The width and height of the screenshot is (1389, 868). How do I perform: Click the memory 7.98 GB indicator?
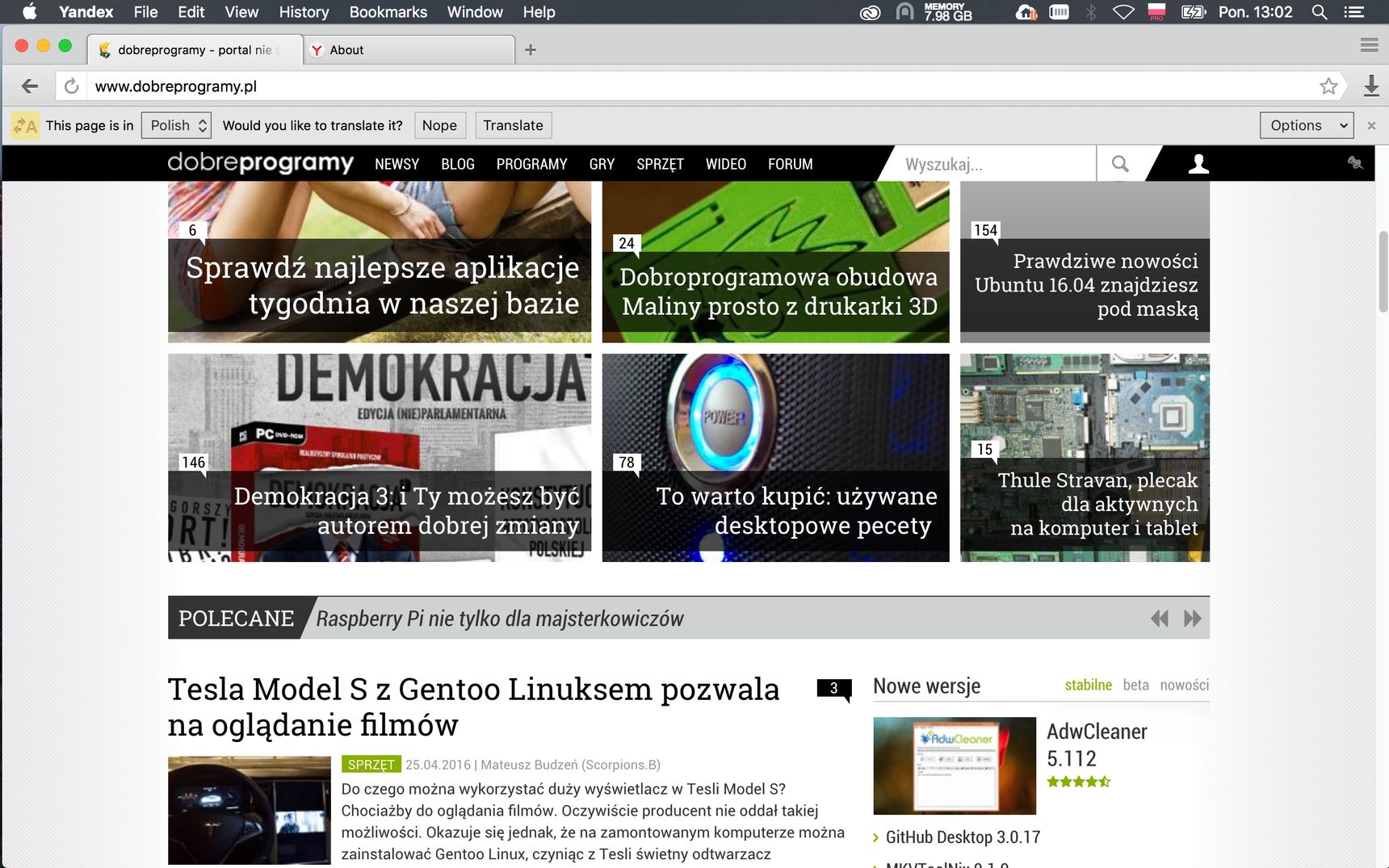[947, 12]
